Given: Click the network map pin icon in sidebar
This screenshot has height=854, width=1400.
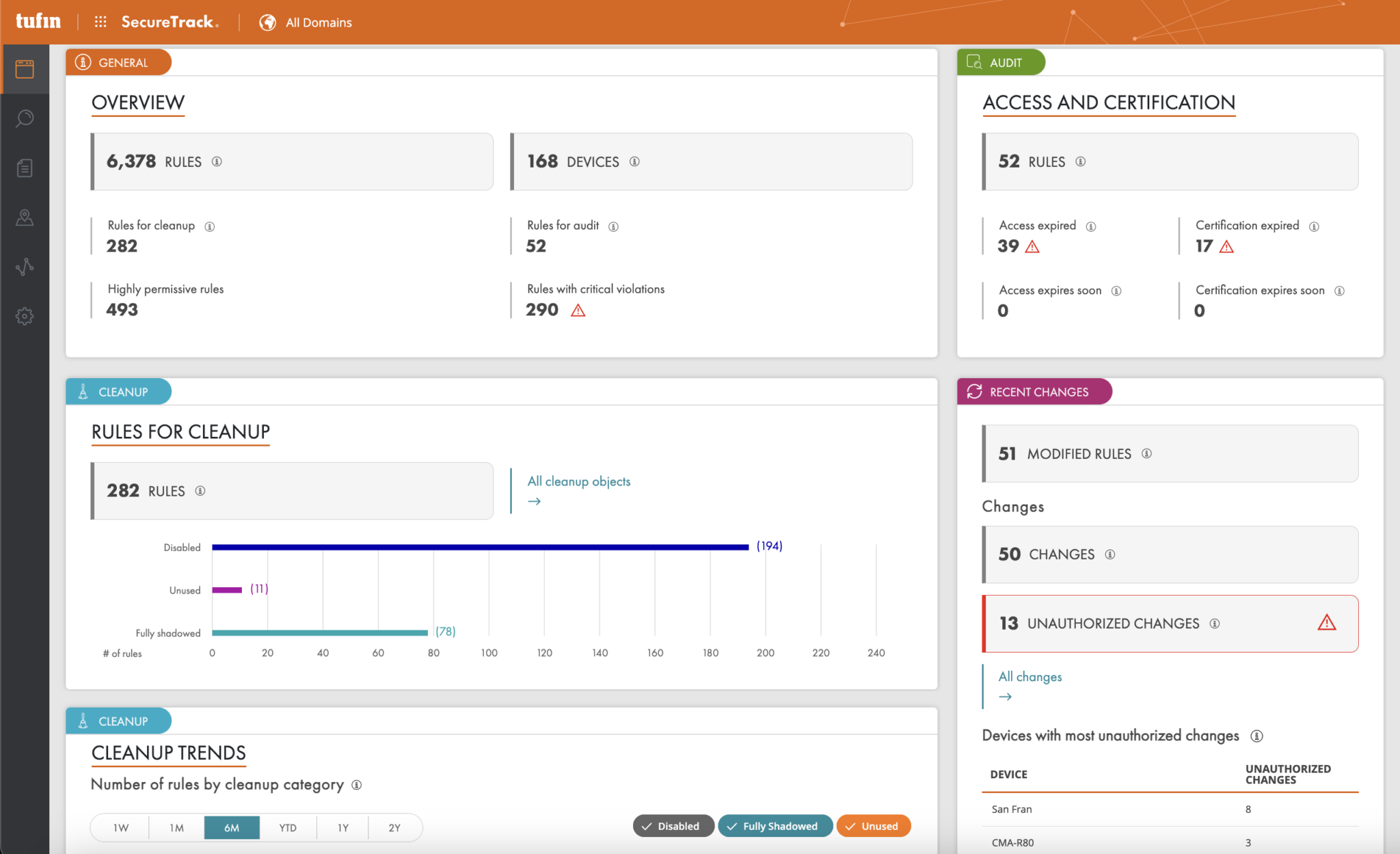Looking at the screenshot, I should click(25, 217).
